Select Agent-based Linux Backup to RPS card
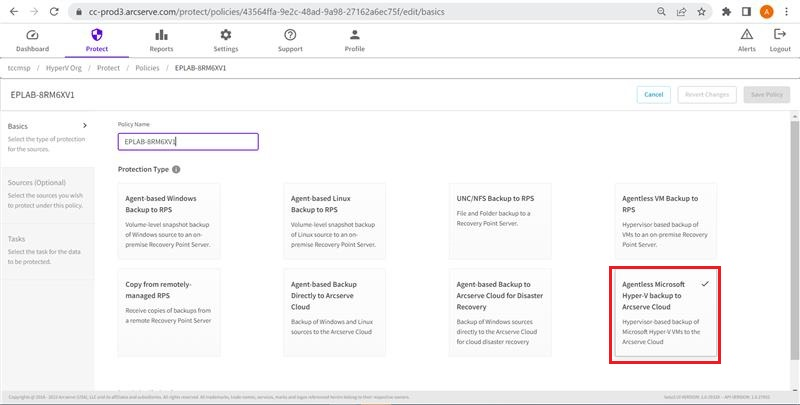800x405 pixels. pos(335,221)
